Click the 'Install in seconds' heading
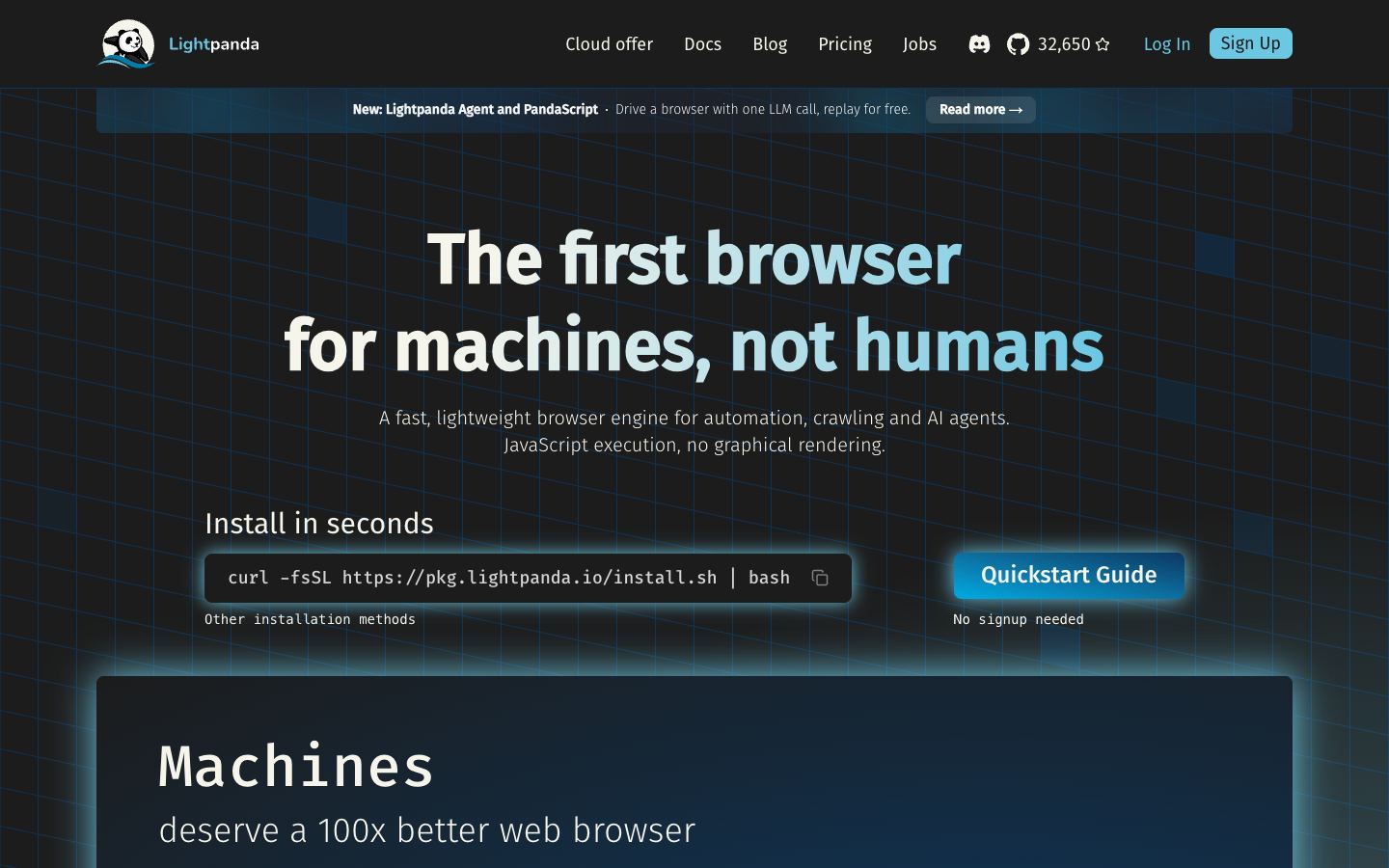Screen dimensions: 1389x868 pyautogui.click(x=319, y=523)
